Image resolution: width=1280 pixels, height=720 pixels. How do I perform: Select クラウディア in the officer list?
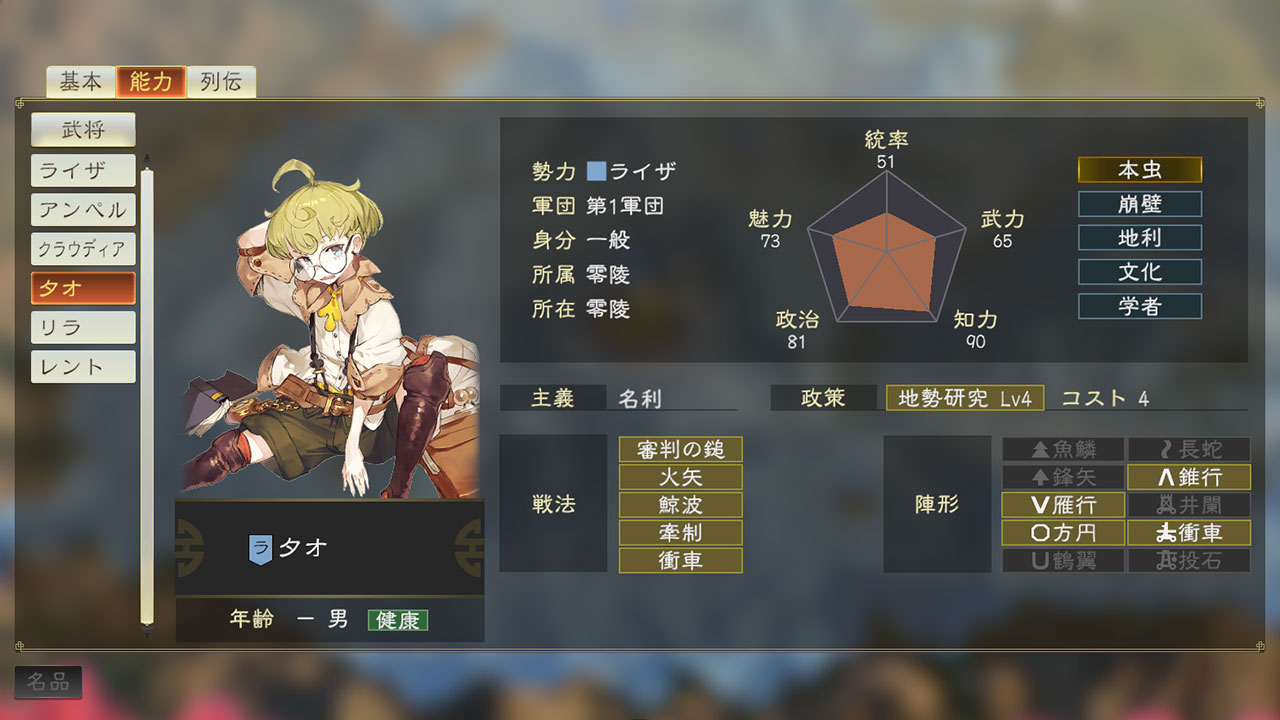coord(83,248)
